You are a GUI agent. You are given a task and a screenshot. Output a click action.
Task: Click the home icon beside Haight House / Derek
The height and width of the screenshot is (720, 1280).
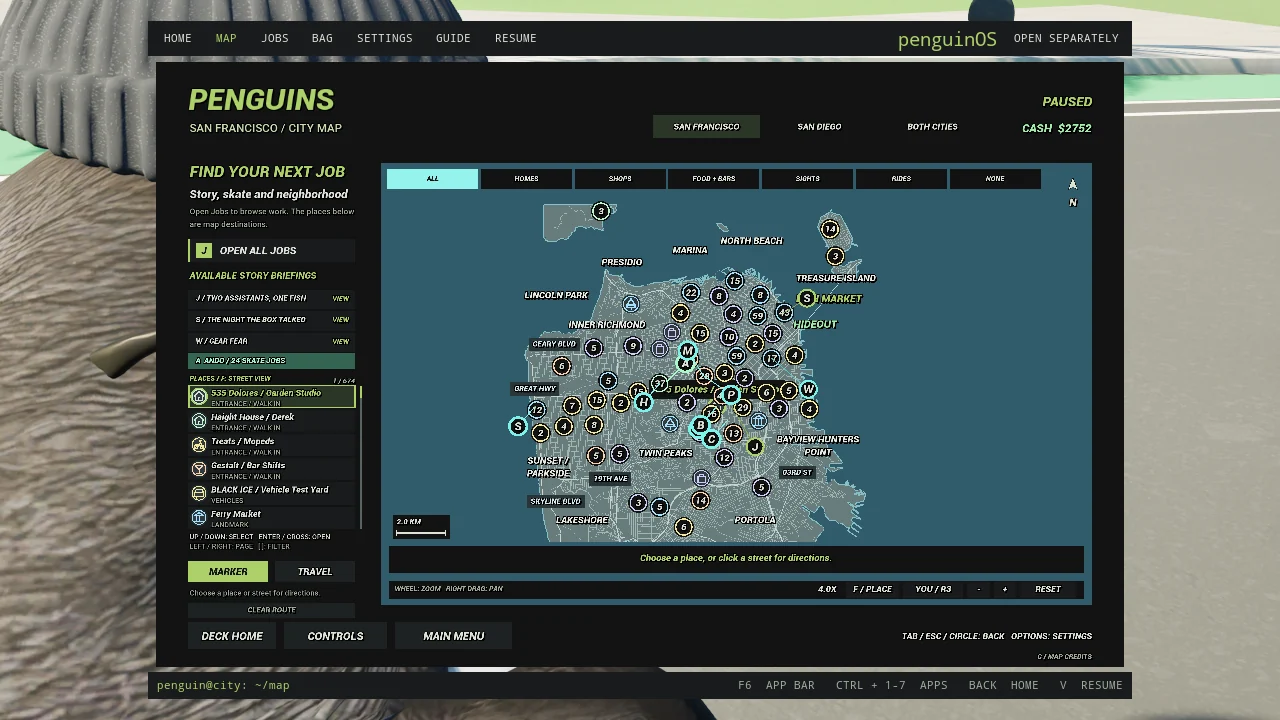[199, 421]
